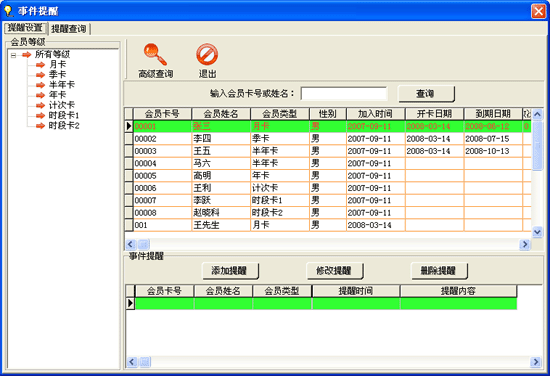Click member table scroll right arrow
Image resolution: width=550 pixels, height=376 pixels.
coord(525,244)
